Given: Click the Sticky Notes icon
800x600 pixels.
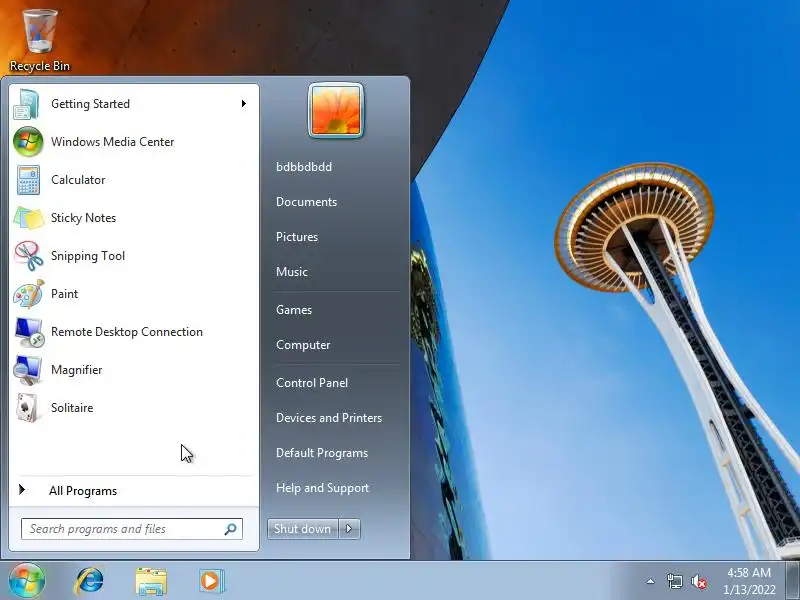Looking at the screenshot, I should click(x=29, y=218).
